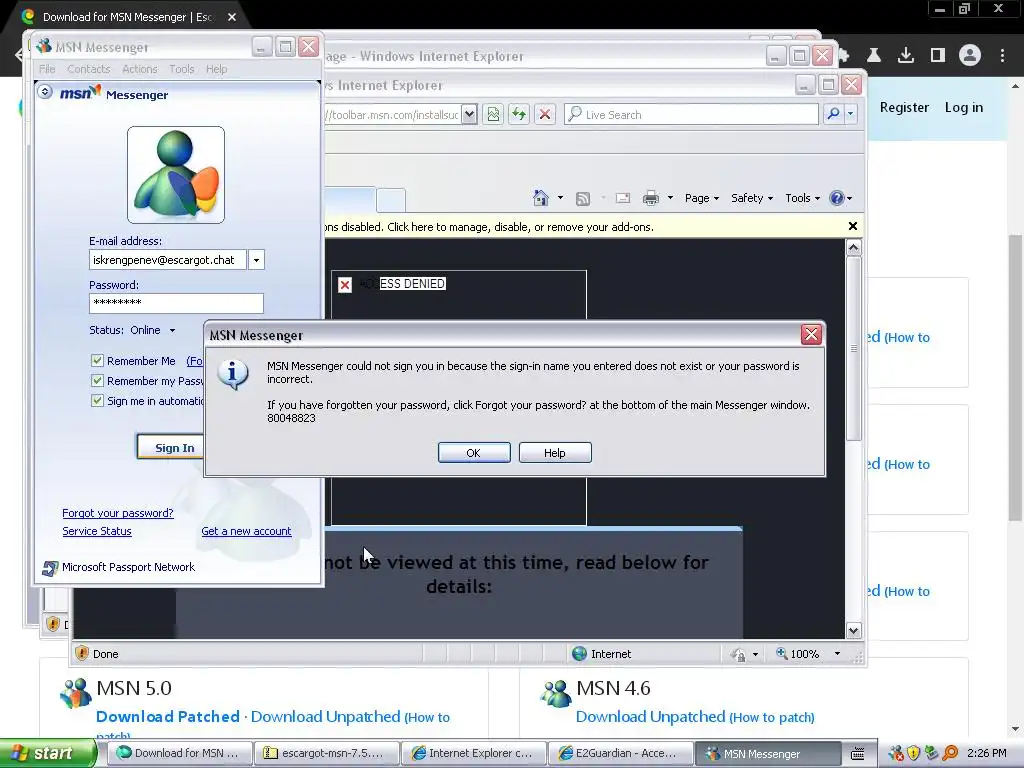Click the IE page scroll down arrow
This screenshot has width=1024, height=768.
point(854,630)
